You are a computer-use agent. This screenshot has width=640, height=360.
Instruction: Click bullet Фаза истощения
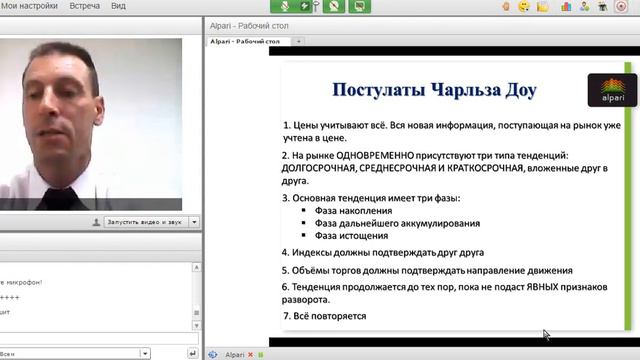coord(351,236)
